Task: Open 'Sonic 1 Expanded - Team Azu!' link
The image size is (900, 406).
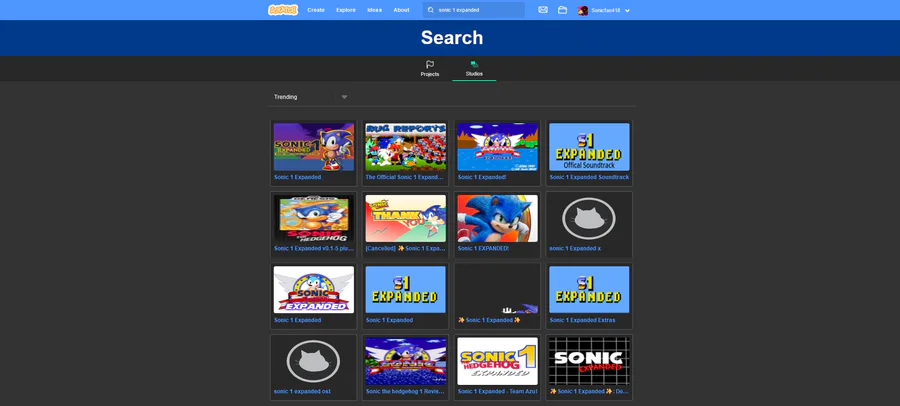Action: (x=497, y=392)
